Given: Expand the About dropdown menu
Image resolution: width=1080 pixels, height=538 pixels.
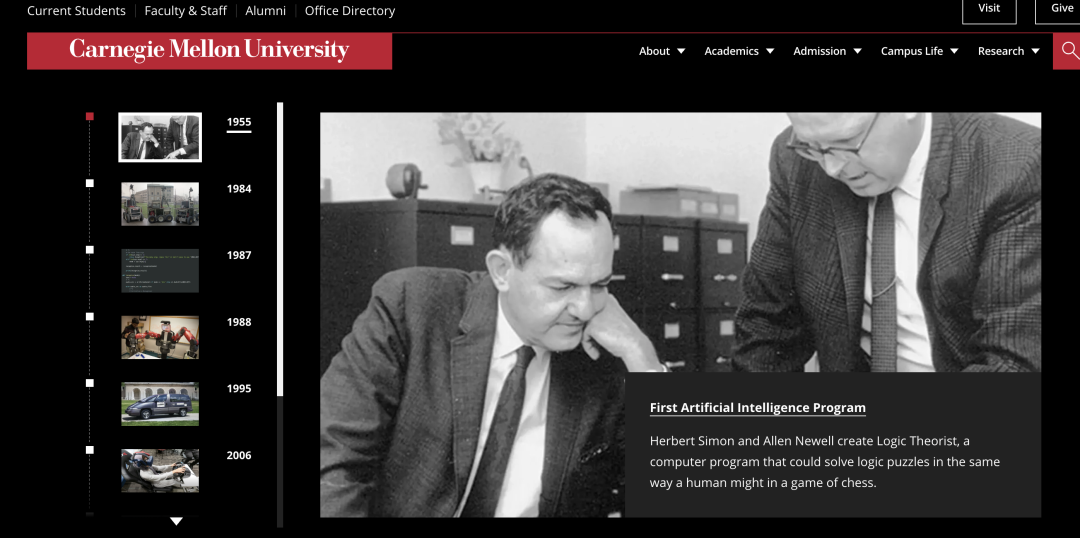Looking at the screenshot, I should 662,51.
